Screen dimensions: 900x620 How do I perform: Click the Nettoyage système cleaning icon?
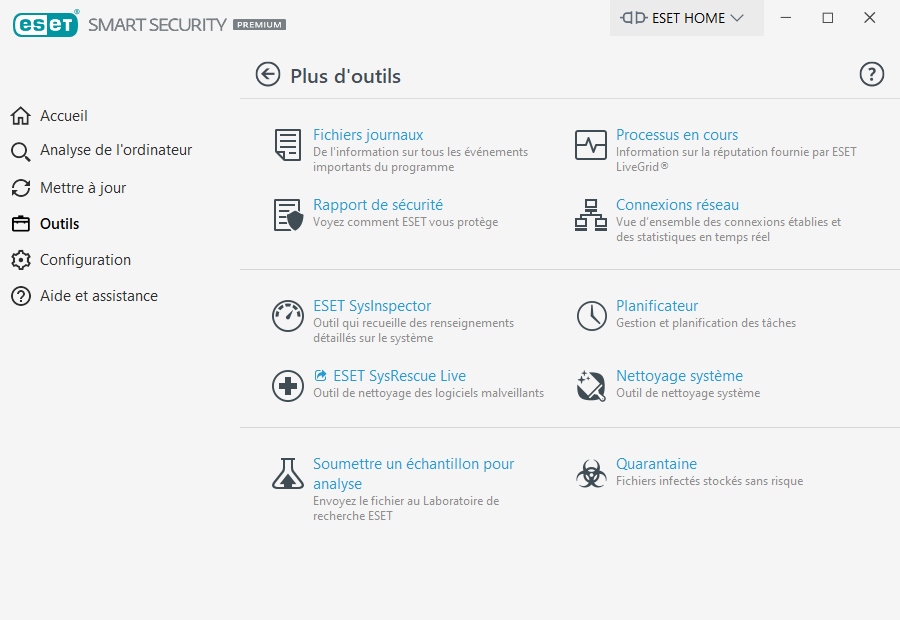(x=591, y=386)
